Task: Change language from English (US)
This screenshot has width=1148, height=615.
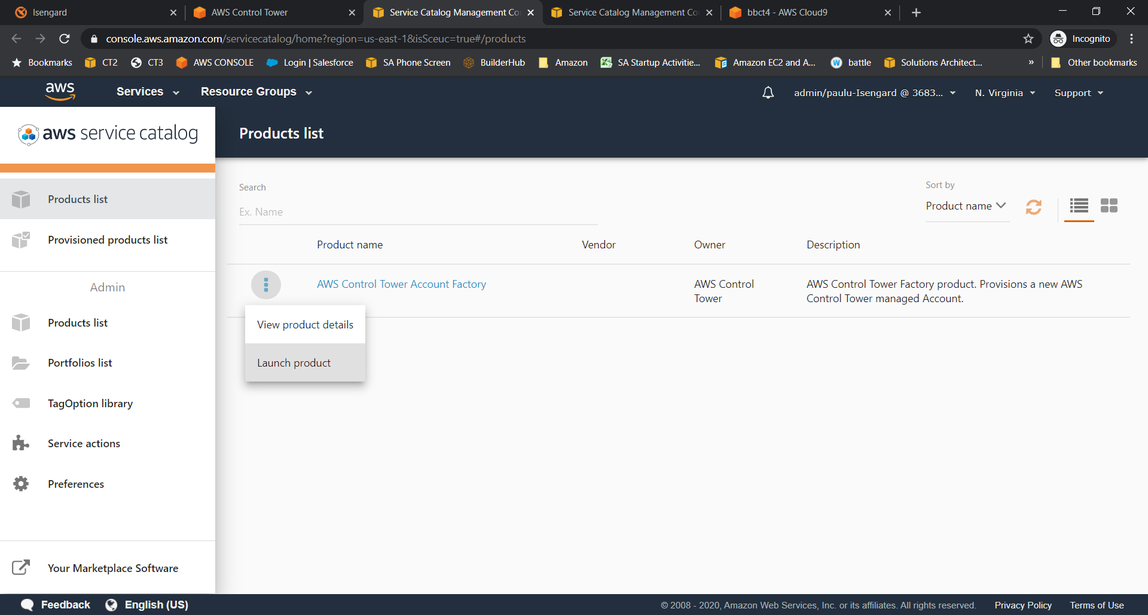Action: click(147, 605)
